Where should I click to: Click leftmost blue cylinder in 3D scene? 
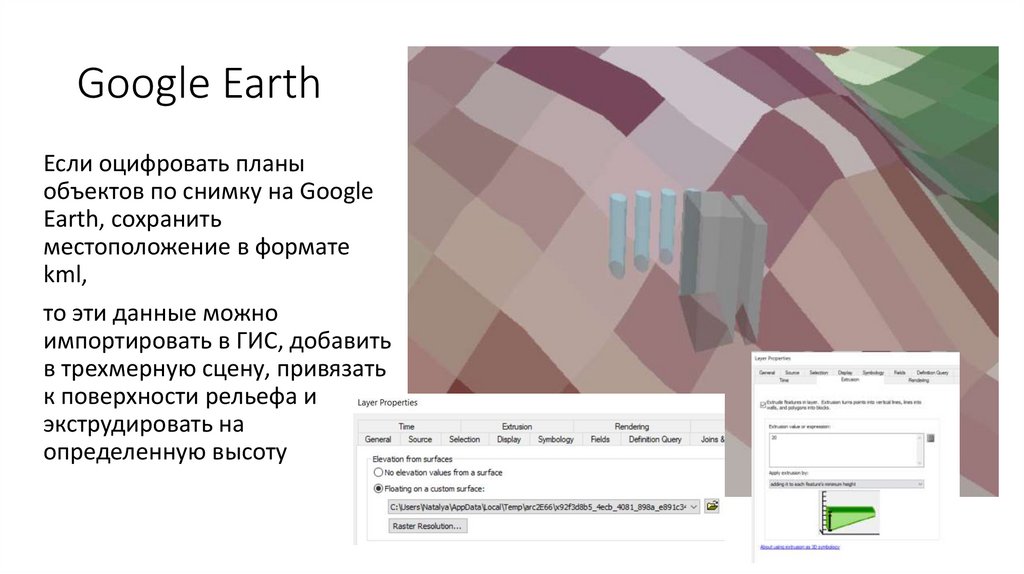(618, 235)
